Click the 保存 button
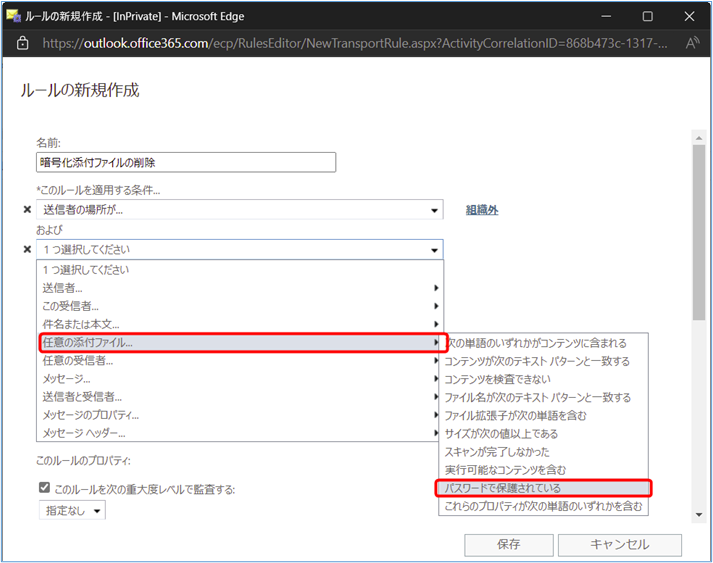 (508, 544)
